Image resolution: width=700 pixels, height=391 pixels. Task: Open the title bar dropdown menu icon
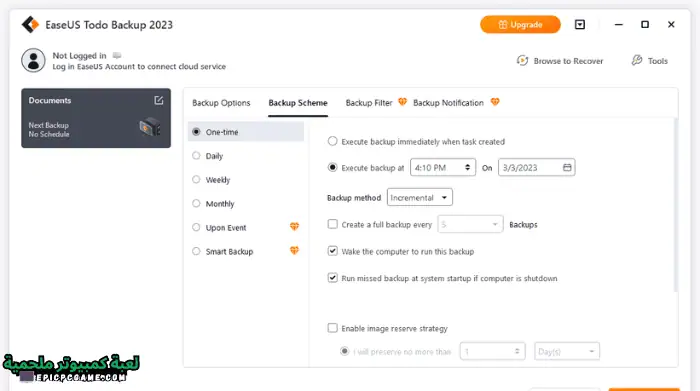(x=579, y=25)
